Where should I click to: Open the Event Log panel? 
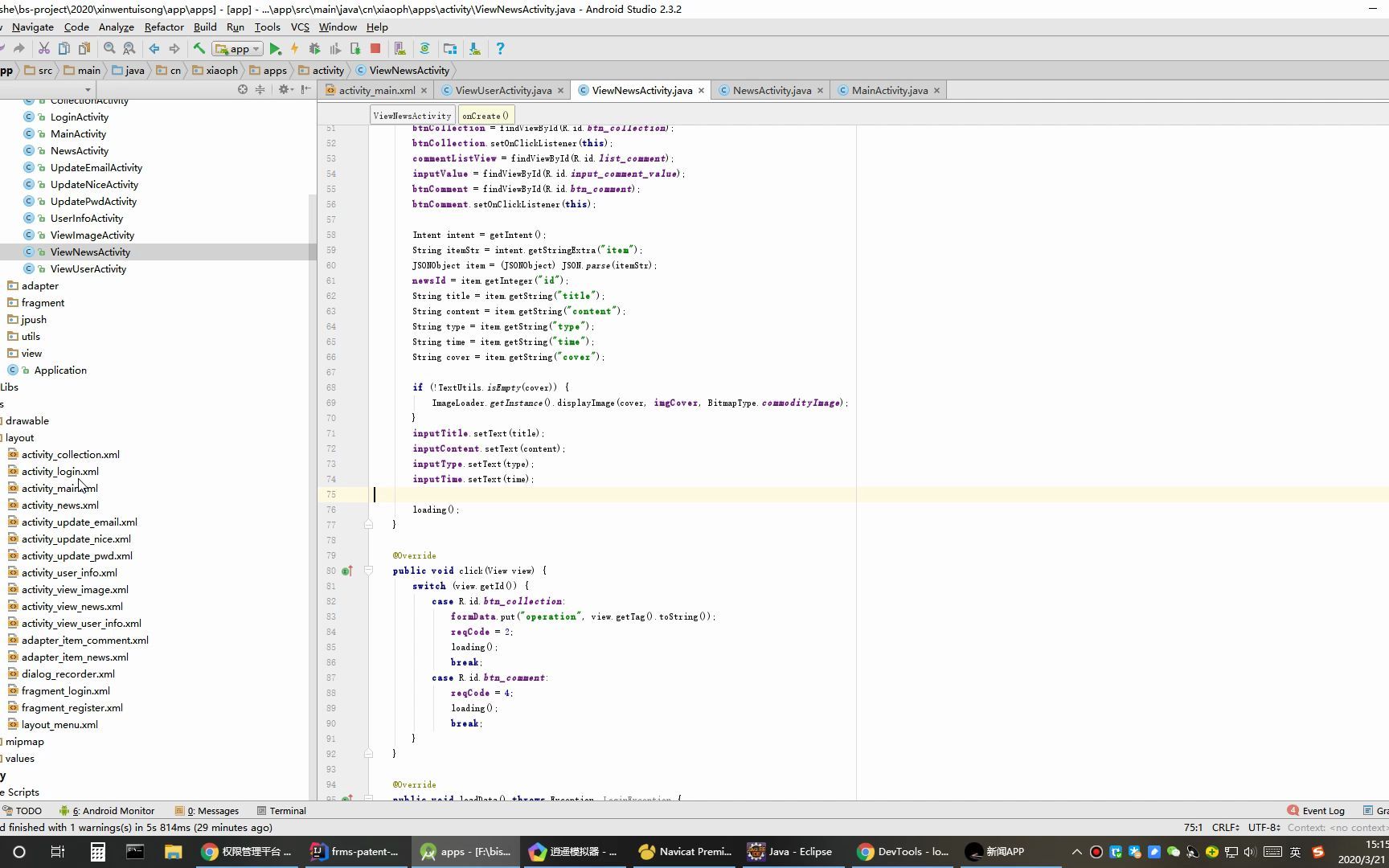click(1316, 811)
